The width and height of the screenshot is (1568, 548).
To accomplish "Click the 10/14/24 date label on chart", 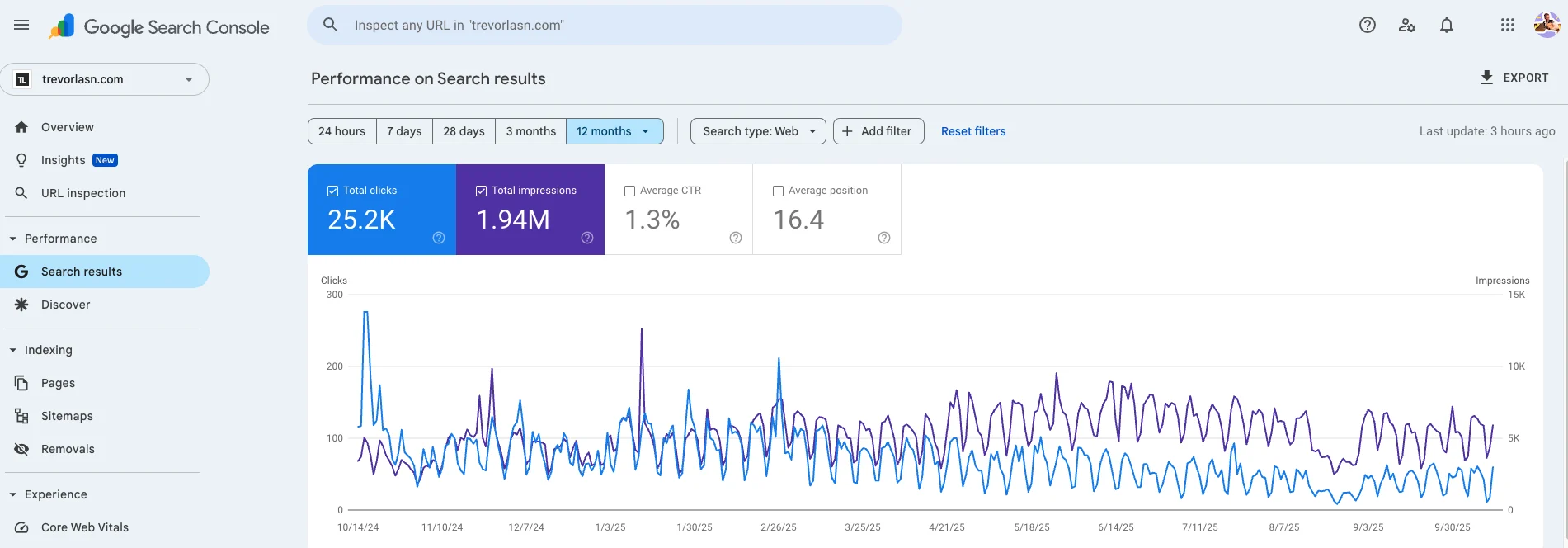I will point(358,527).
